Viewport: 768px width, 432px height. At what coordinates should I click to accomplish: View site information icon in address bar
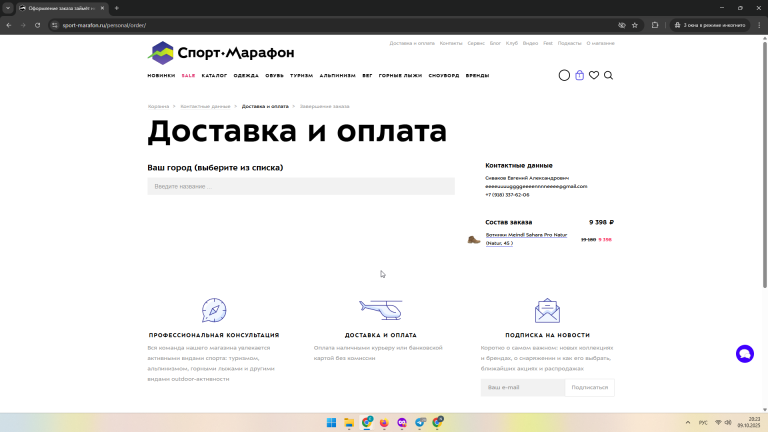click(55, 25)
